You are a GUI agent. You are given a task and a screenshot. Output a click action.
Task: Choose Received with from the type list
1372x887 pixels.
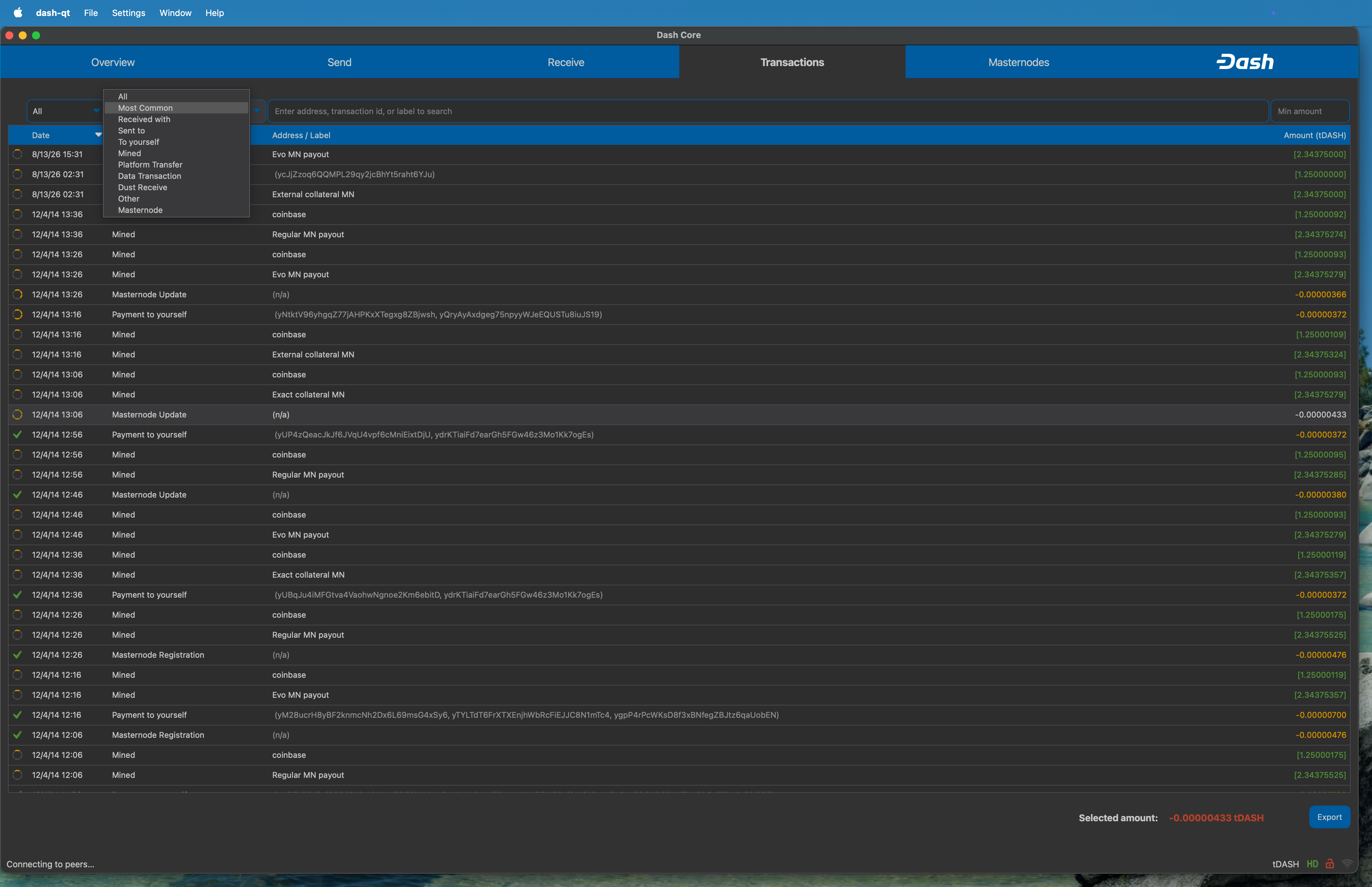176,119
